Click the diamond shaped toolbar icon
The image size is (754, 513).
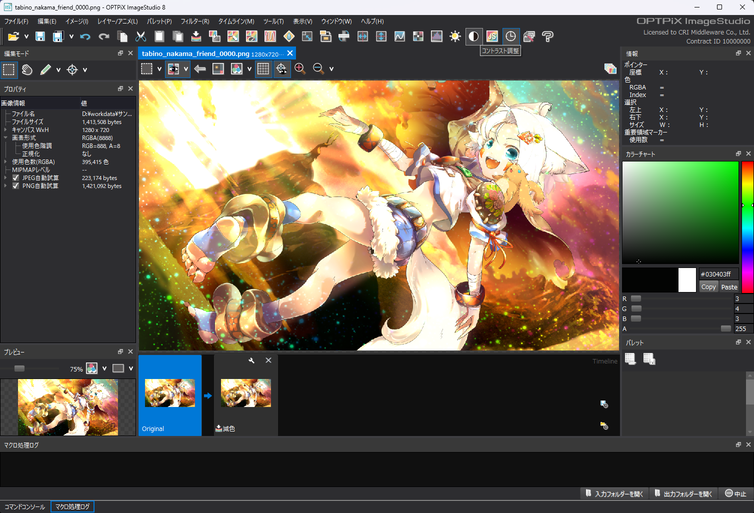point(289,36)
